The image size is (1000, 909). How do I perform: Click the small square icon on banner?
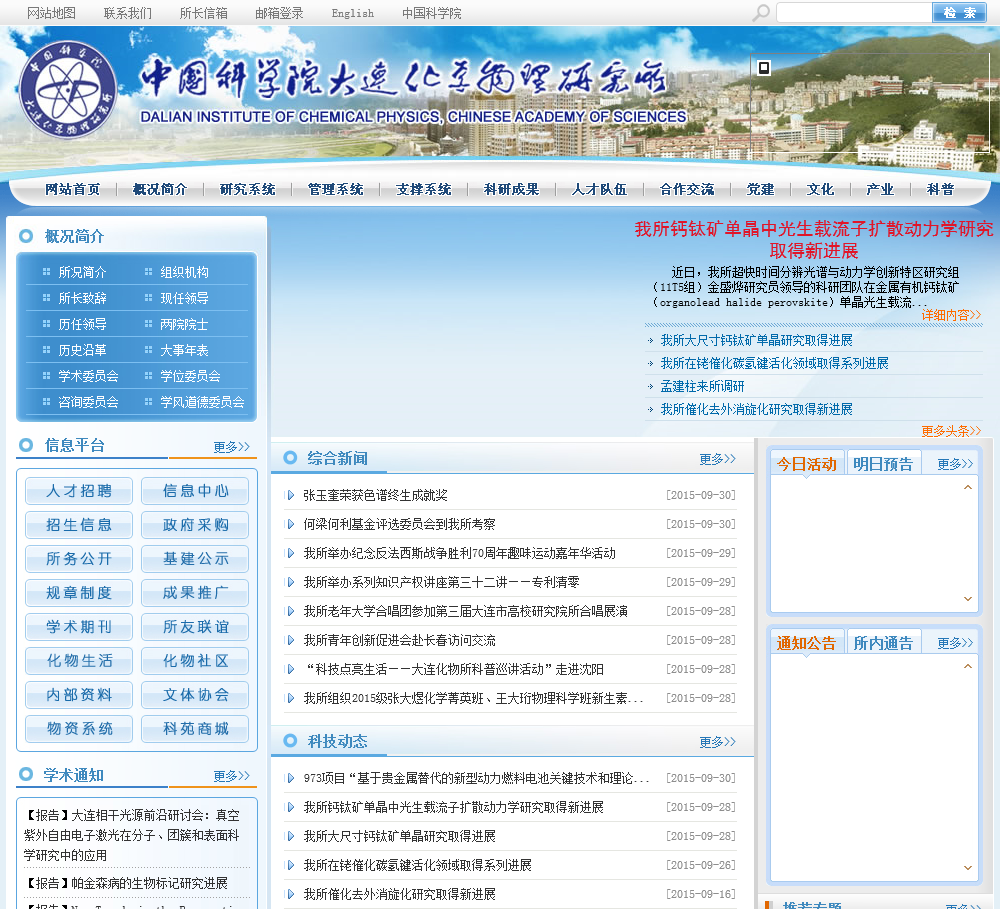pyautogui.click(x=764, y=68)
